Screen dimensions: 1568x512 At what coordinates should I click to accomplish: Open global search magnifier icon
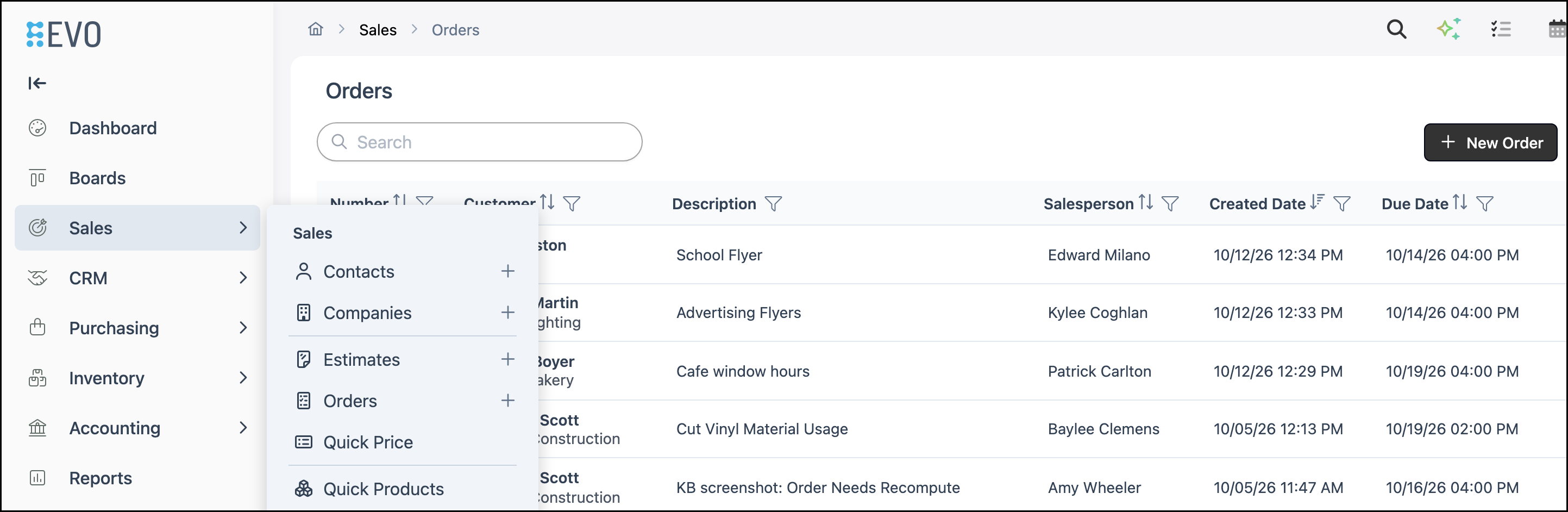click(1396, 29)
